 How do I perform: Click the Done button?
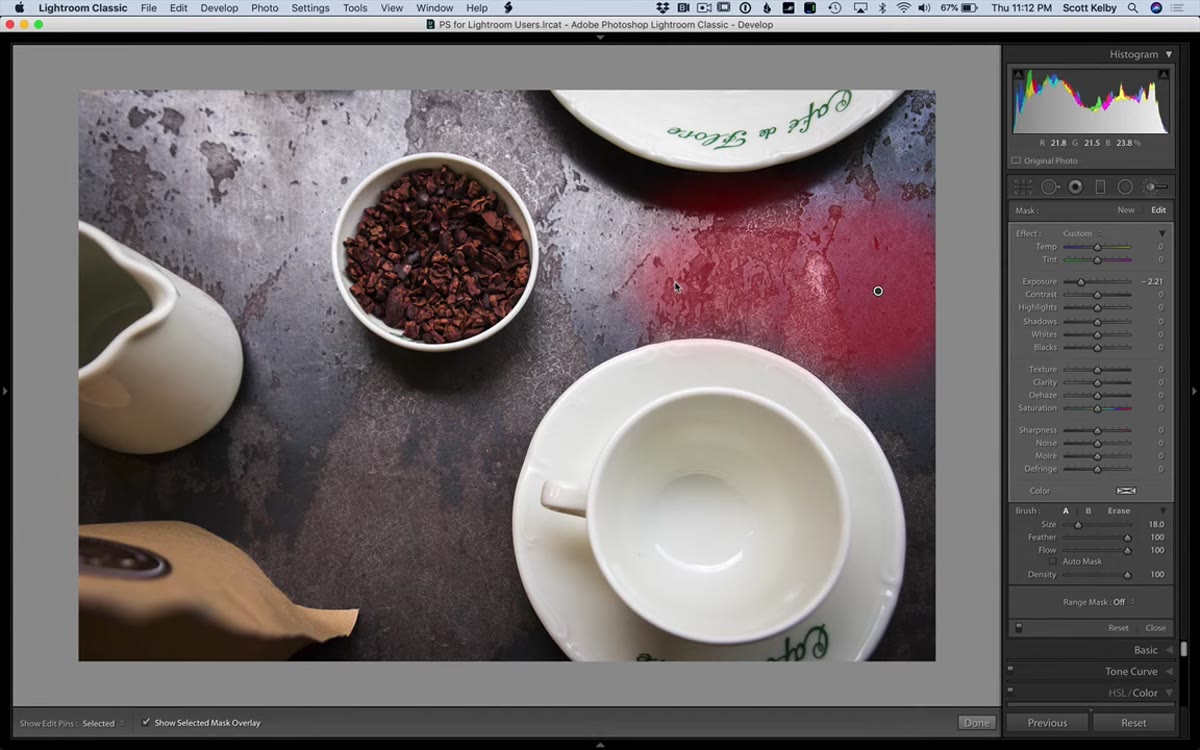pos(976,722)
